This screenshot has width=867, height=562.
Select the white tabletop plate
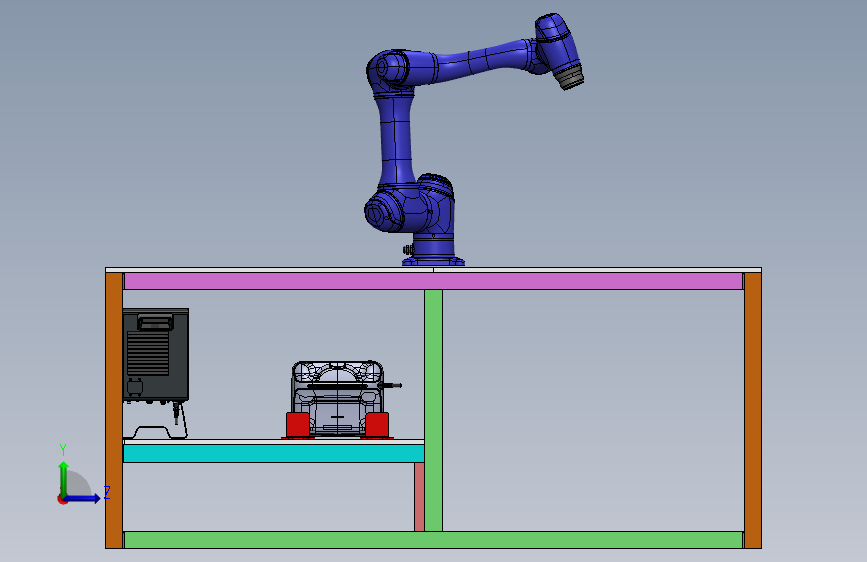pyautogui.click(x=434, y=270)
